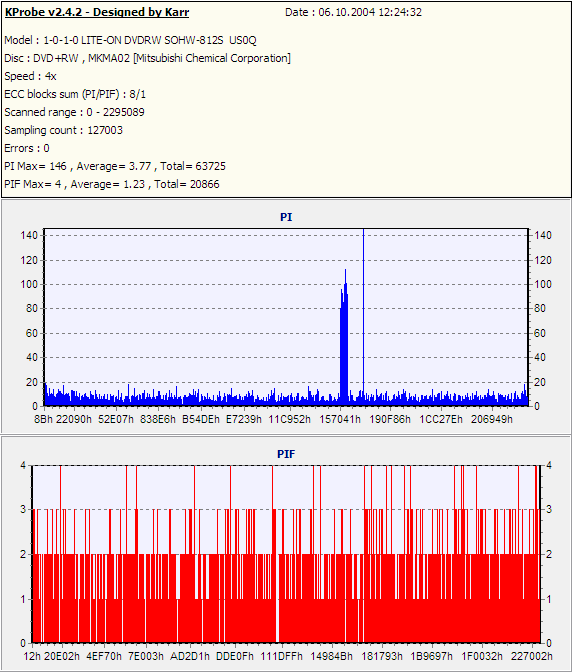Image resolution: width=572 pixels, height=672 pixels.
Task: Click the Disc DVD+RW MKMA02 line
Action: (x=147, y=58)
